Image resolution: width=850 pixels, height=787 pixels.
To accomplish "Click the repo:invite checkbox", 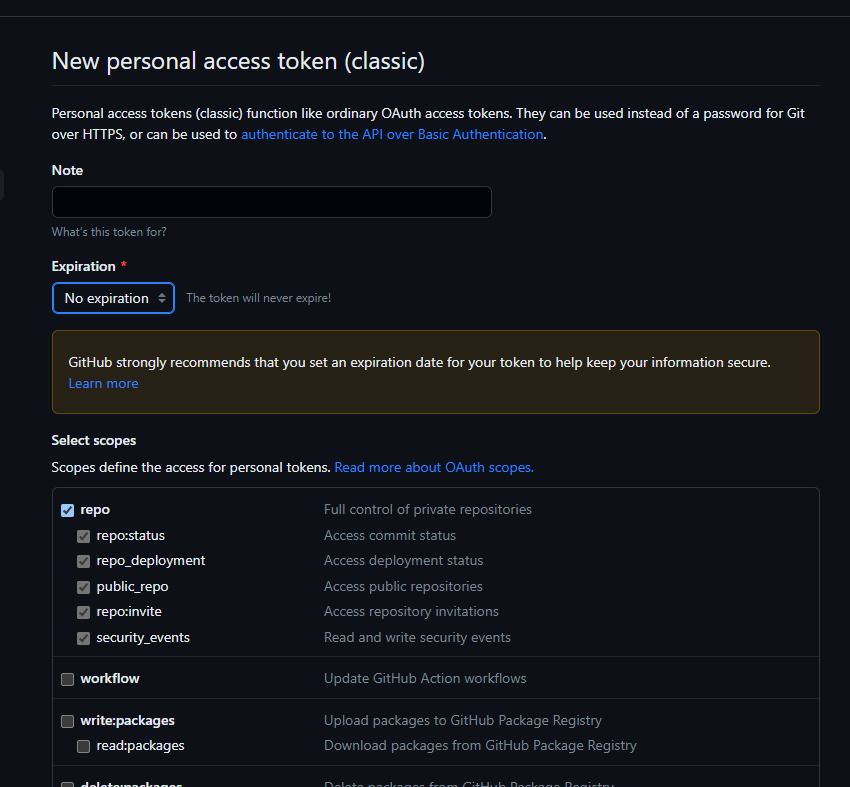I will coord(84,612).
